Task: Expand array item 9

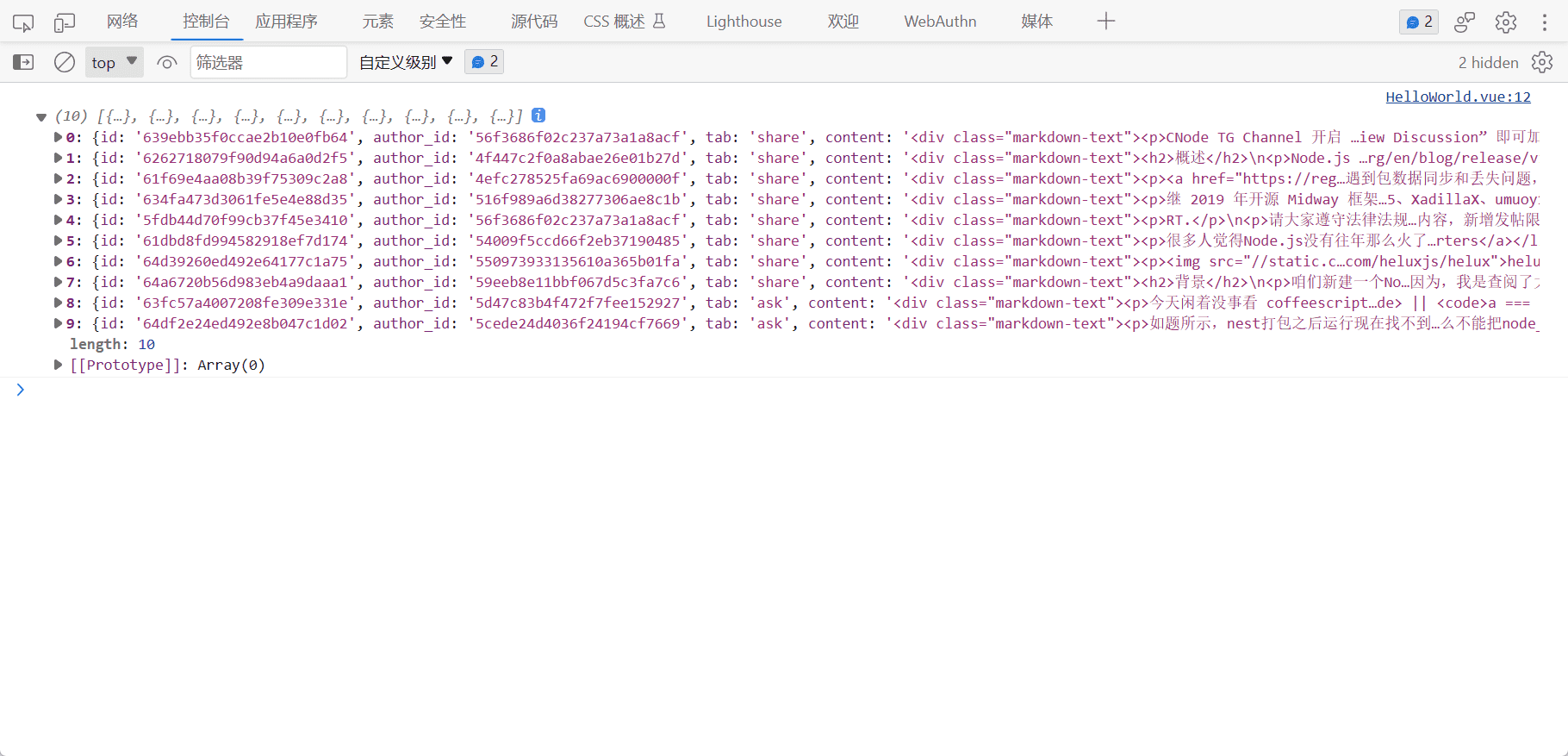Action: tap(58, 323)
